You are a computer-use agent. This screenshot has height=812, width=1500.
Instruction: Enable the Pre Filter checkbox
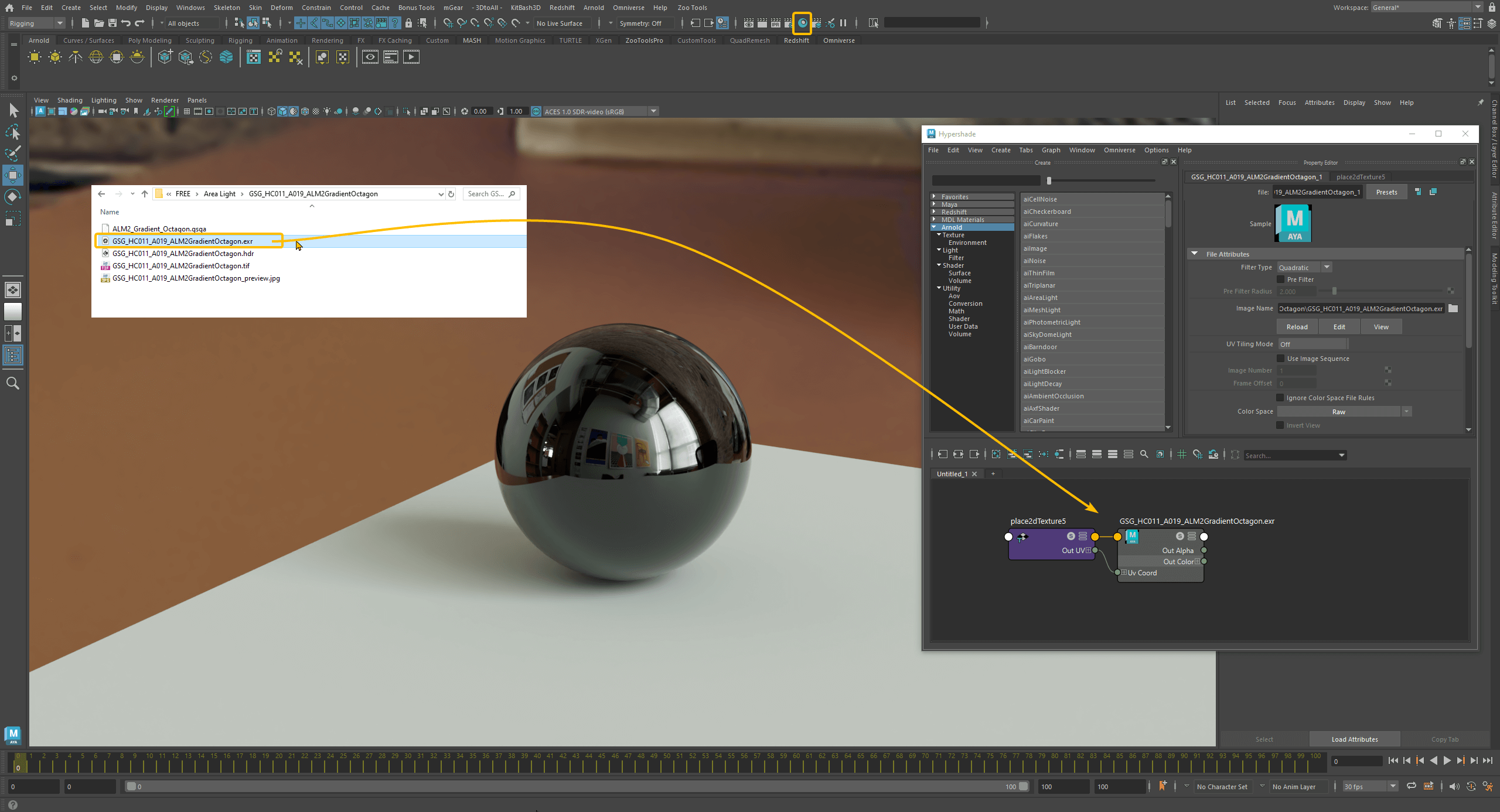pos(1281,279)
